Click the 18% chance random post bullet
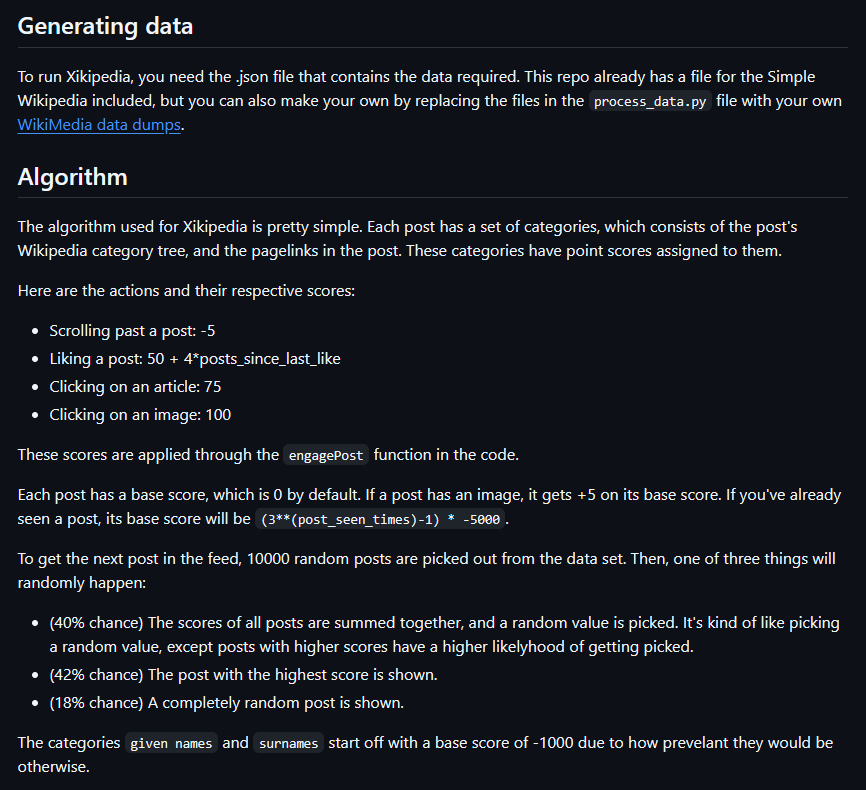The image size is (866, 790). [x=226, y=702]
